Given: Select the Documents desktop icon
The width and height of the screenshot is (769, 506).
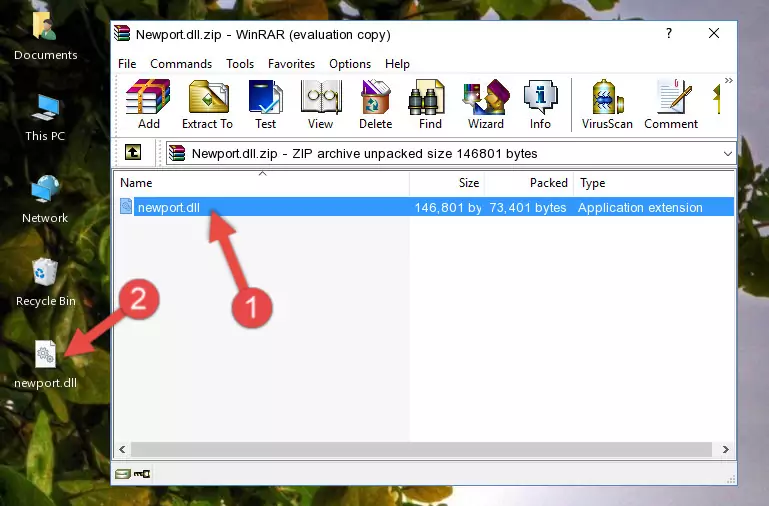Looking at the screenshot, I should click(45, 36).
